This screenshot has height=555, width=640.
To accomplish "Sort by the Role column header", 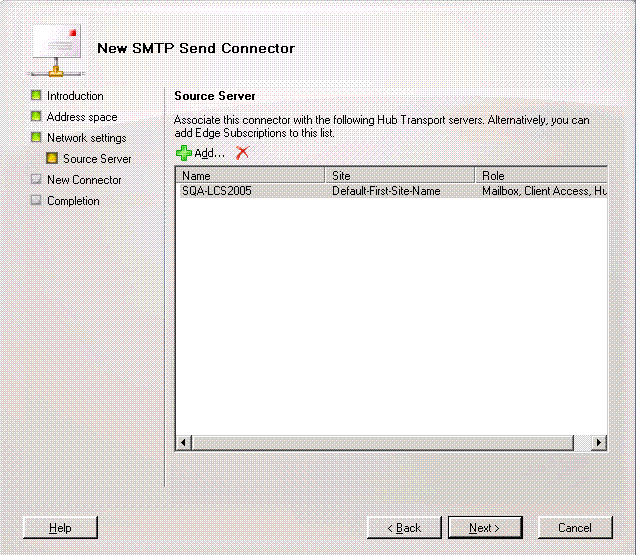I will 541,175.
